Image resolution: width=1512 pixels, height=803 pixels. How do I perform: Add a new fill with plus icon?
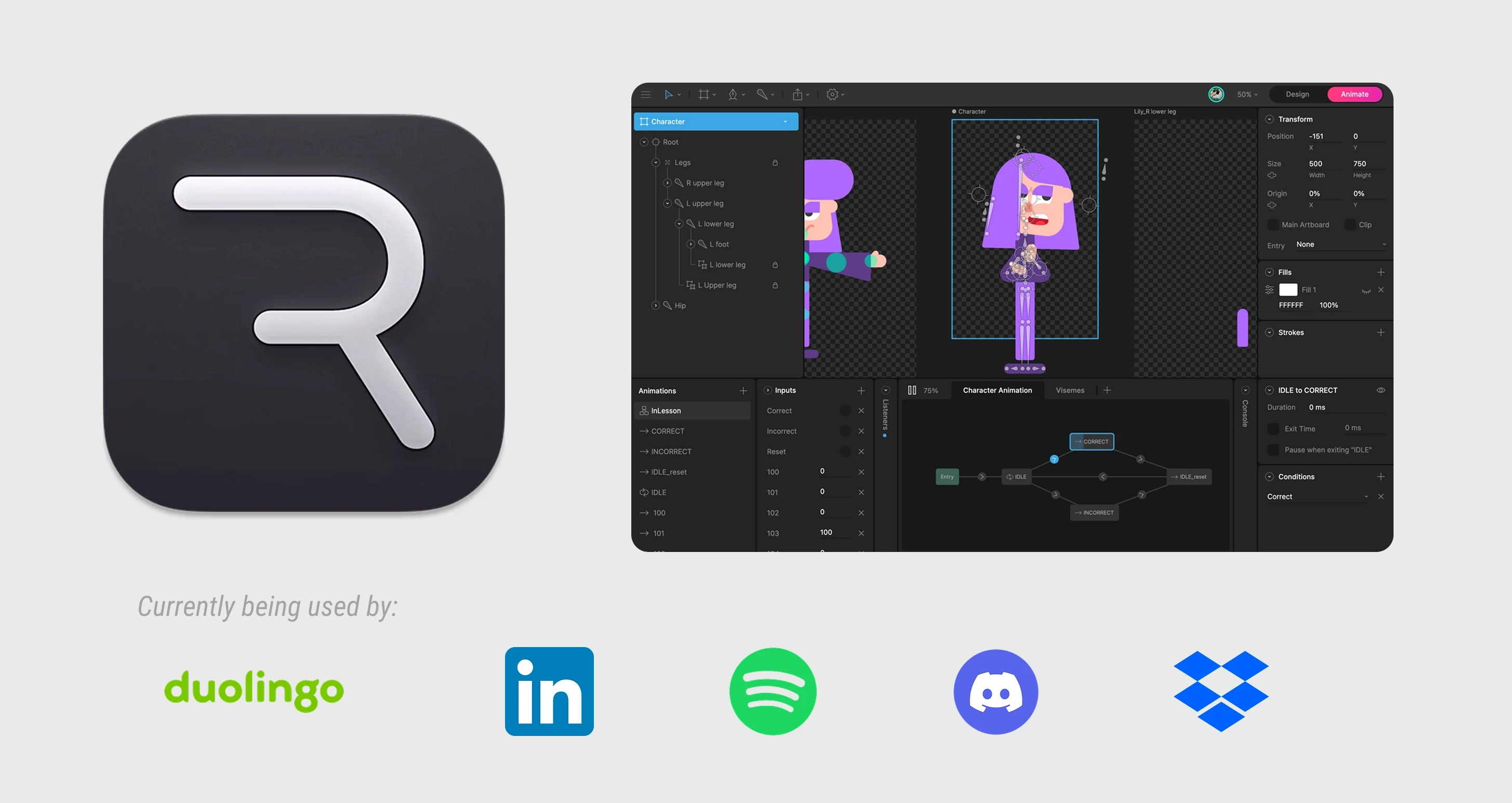(x=1381, y=272)
